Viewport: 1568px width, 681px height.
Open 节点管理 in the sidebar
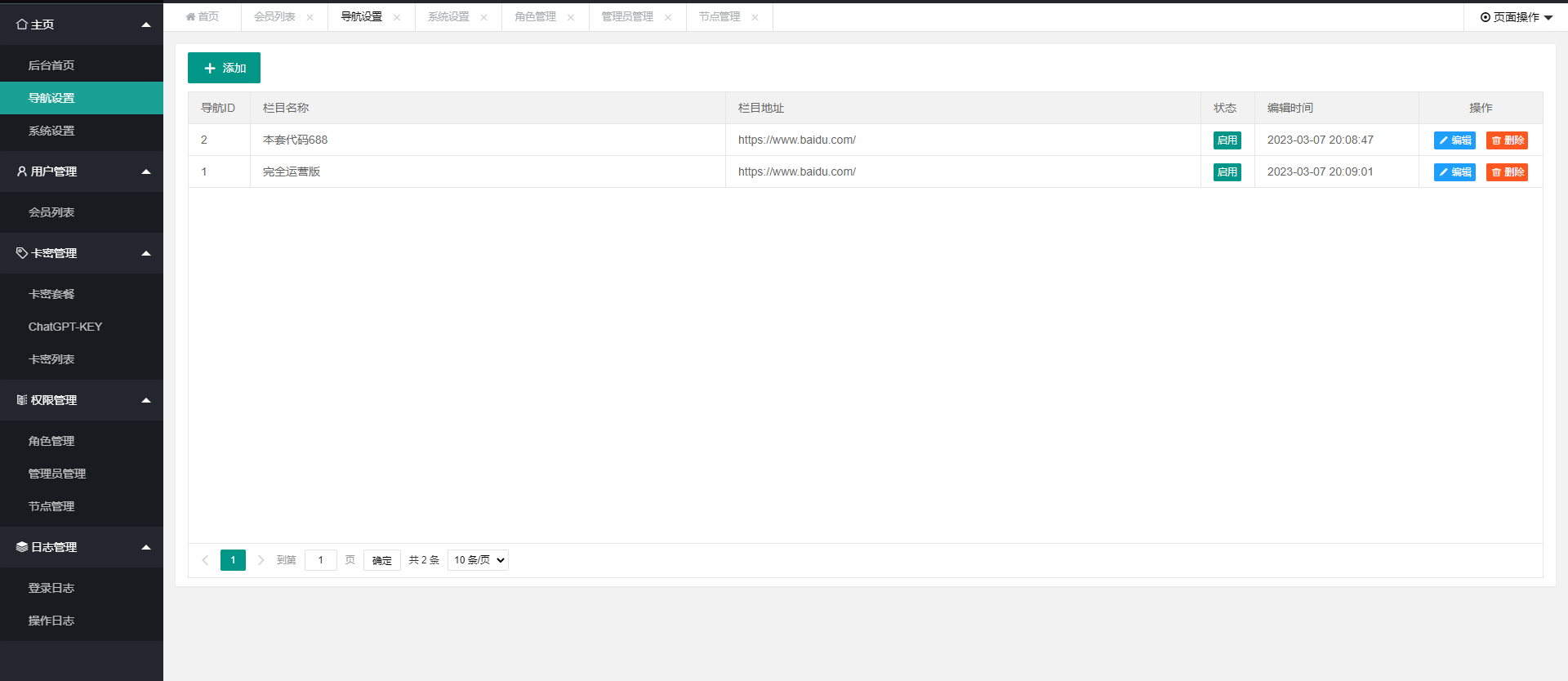(x=82, y=506)
